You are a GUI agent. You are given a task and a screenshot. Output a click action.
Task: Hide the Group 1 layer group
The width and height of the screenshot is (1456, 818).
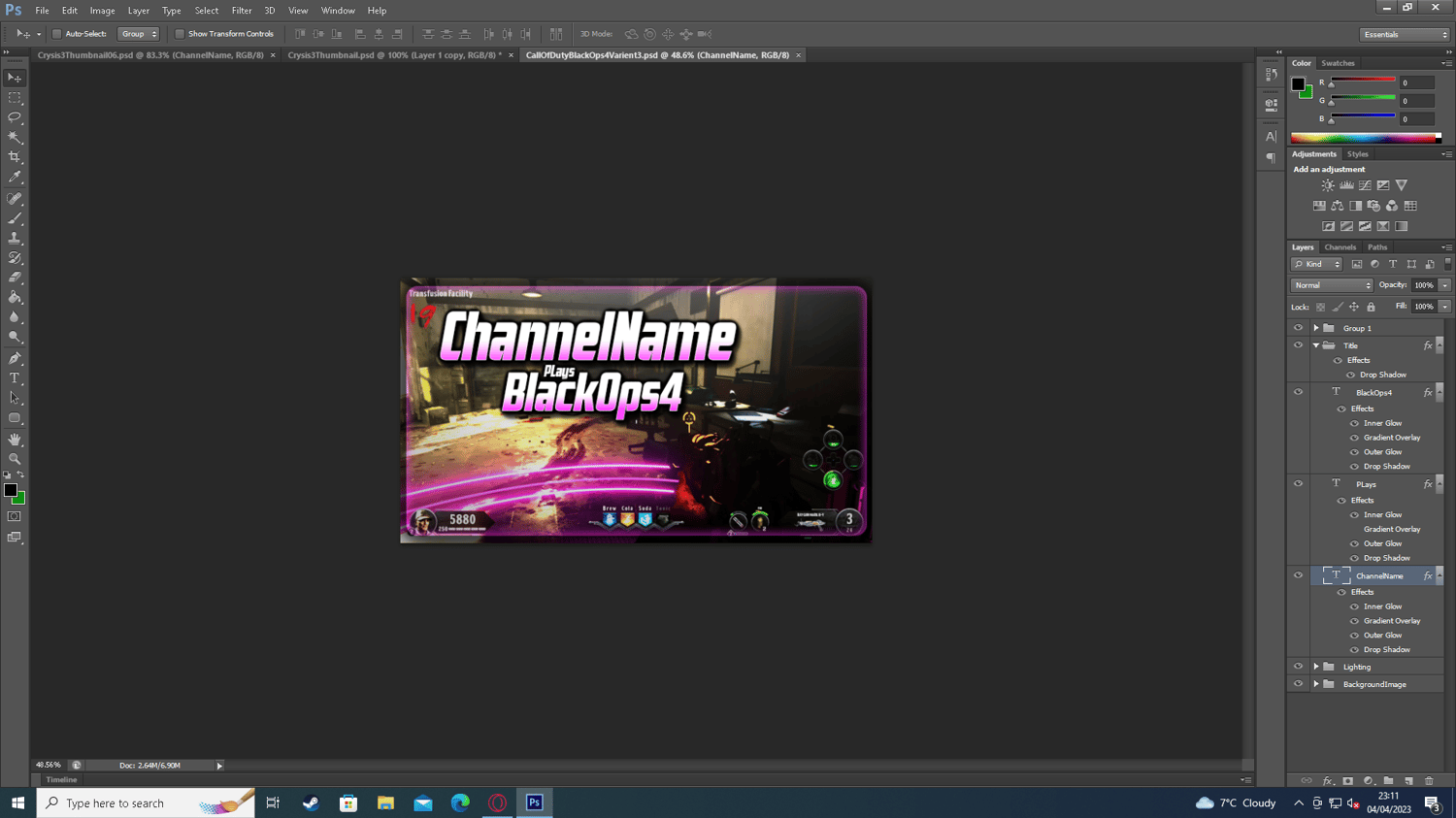click(1298, 328)
